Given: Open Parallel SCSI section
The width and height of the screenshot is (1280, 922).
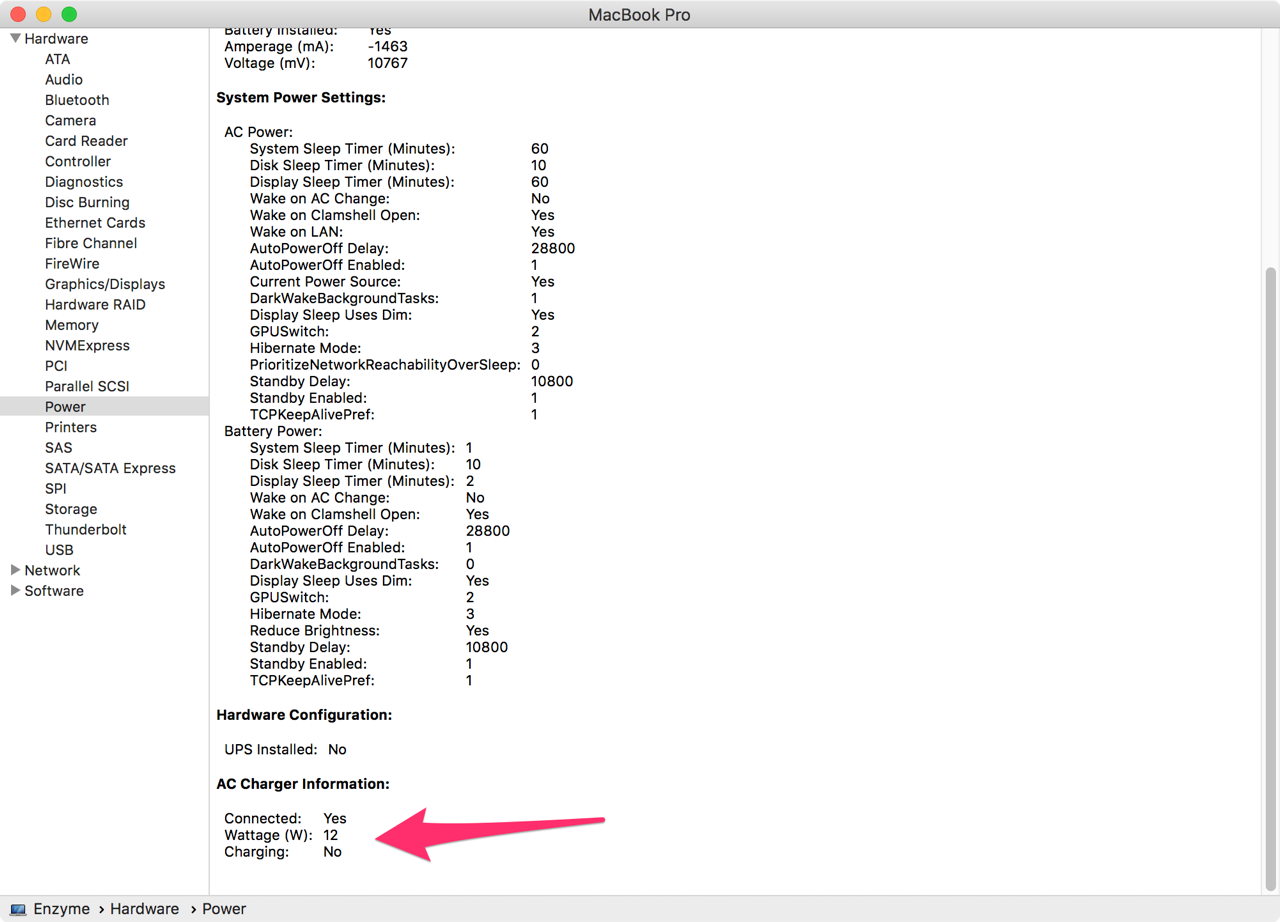Looking at the screenshot, I should (x=87, y=386).
